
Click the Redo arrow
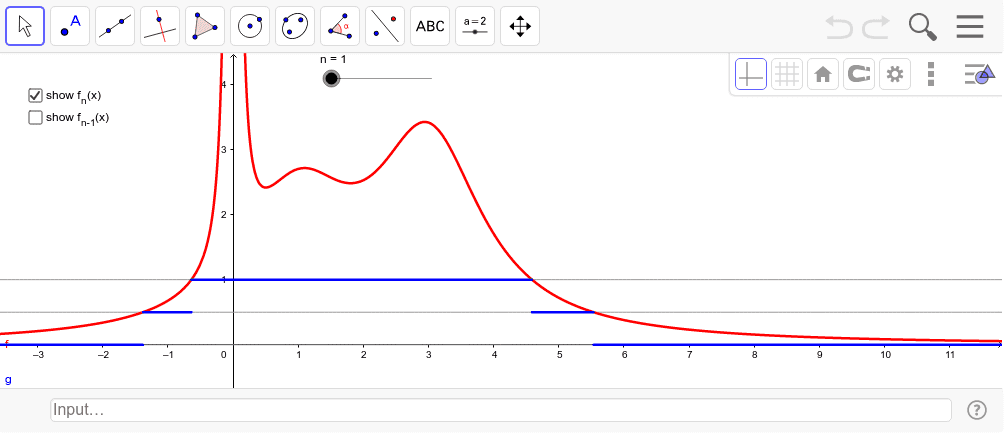click(x=876, y=27)
